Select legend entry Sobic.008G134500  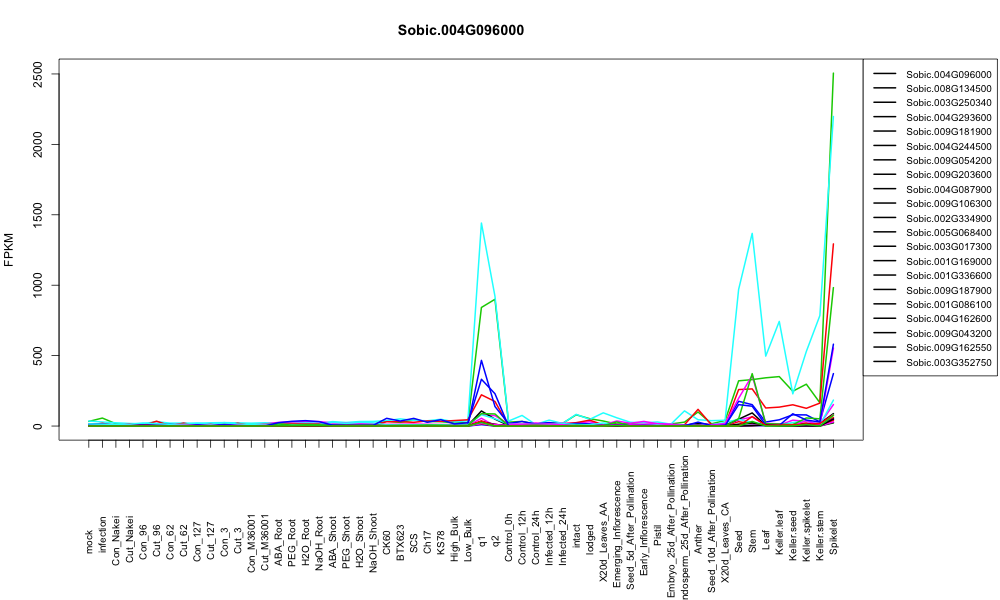[932, 89]
